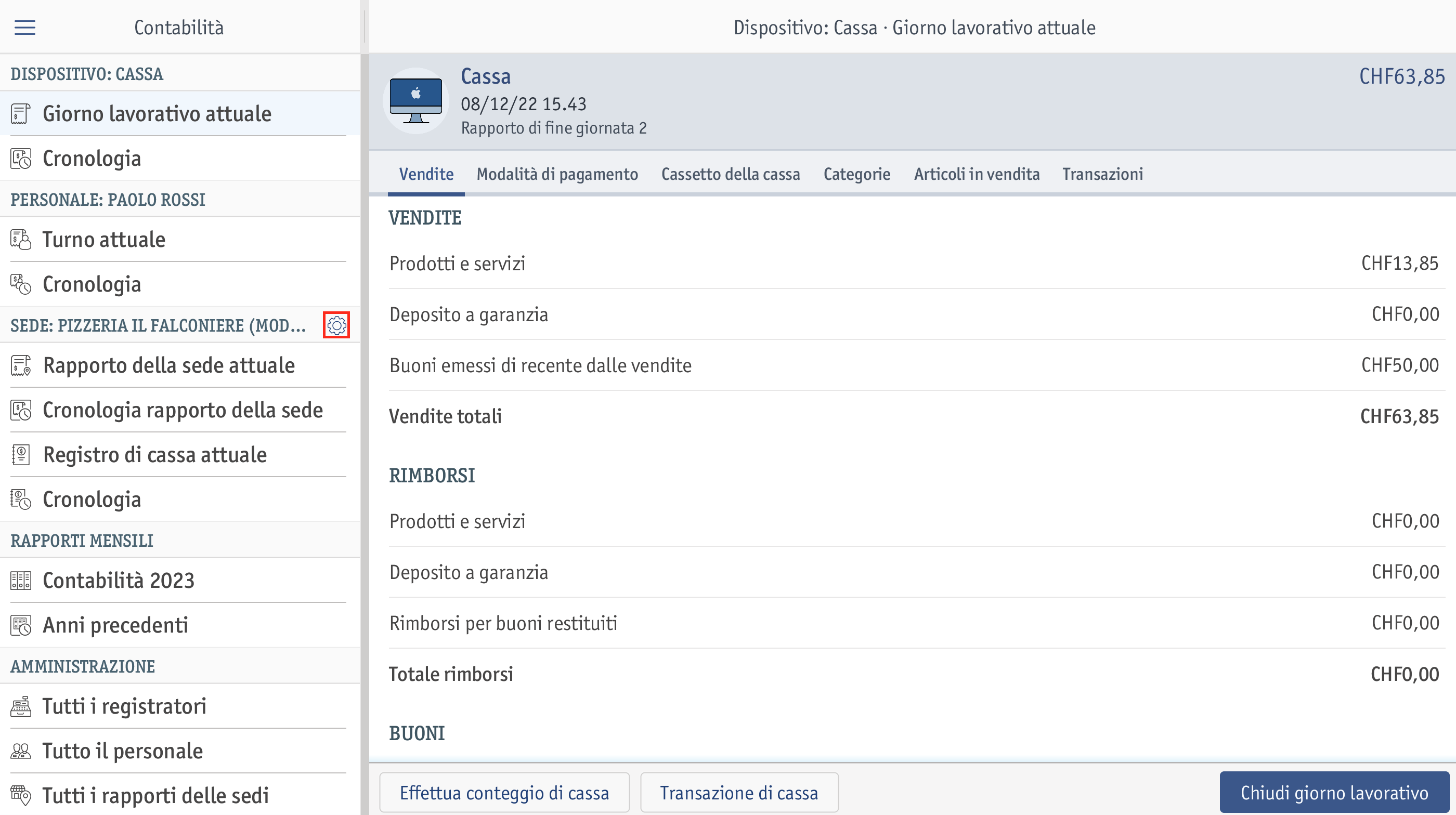Click Transazione di cassa button
1456x815 pixels.
click(x=739, y=793)
